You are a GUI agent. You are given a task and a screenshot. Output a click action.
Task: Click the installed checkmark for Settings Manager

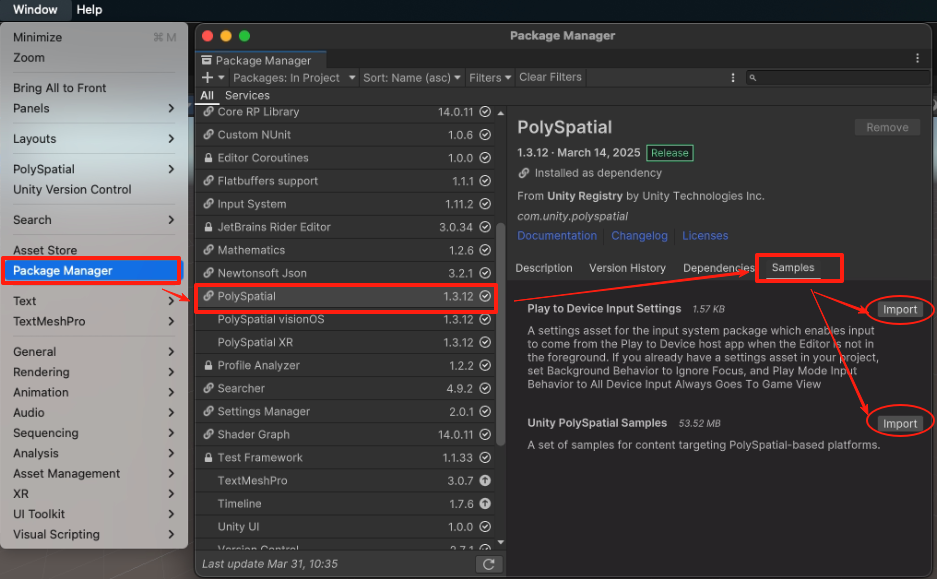click(x=485, y=411)
